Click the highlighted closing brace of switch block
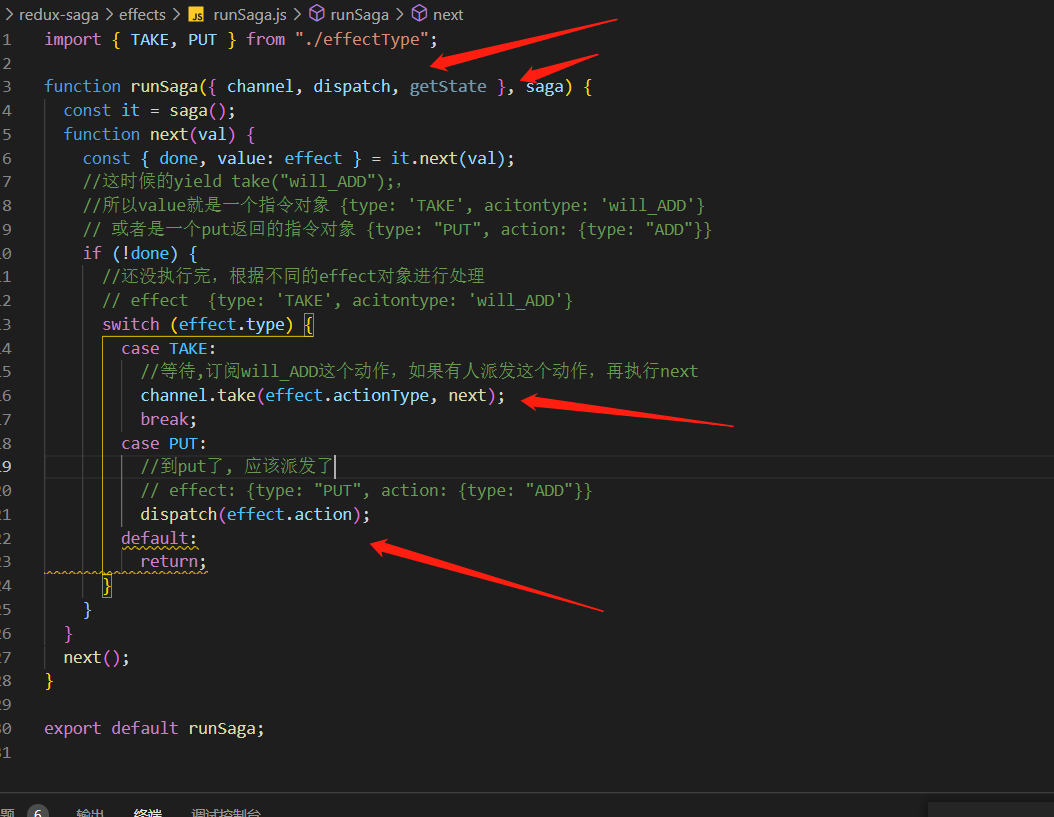The image size is (1054, 817). [107, 586]
